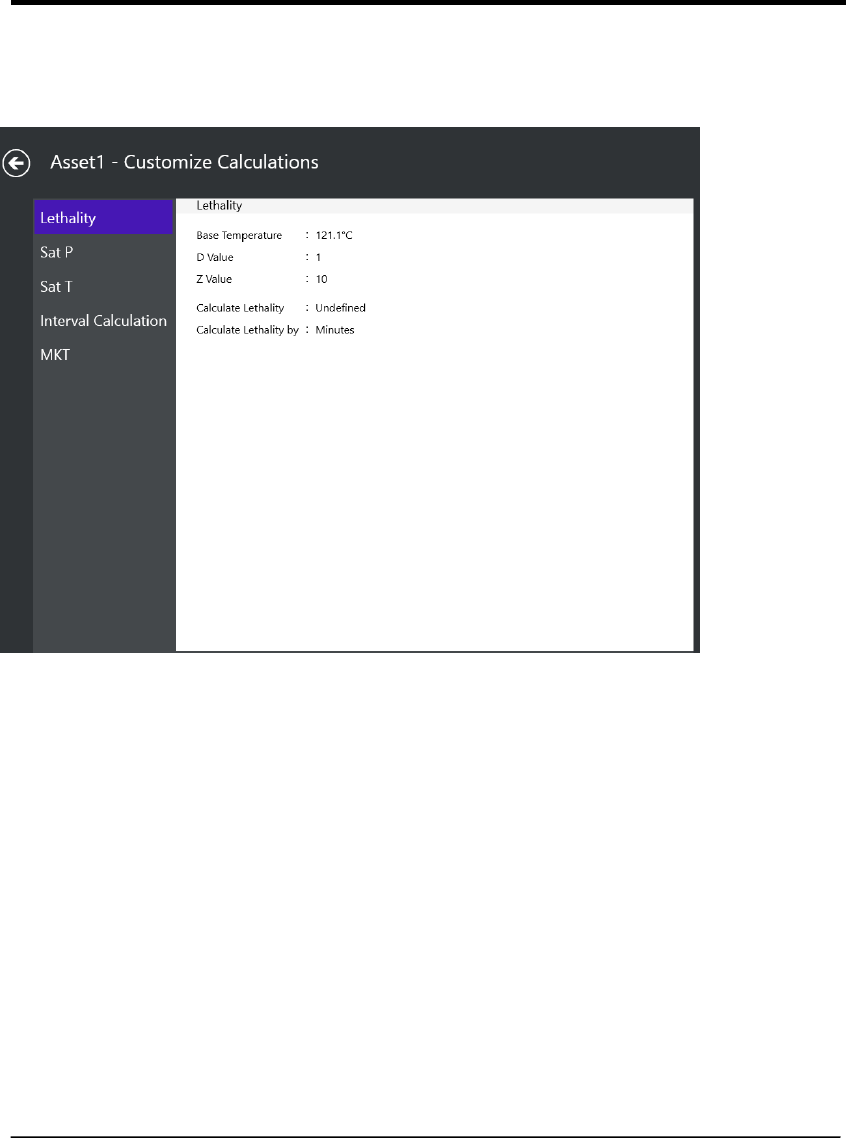Go back using the arrow icon
The height and width of the screenshot is (1138, 846).
click(x=16, y=163)
